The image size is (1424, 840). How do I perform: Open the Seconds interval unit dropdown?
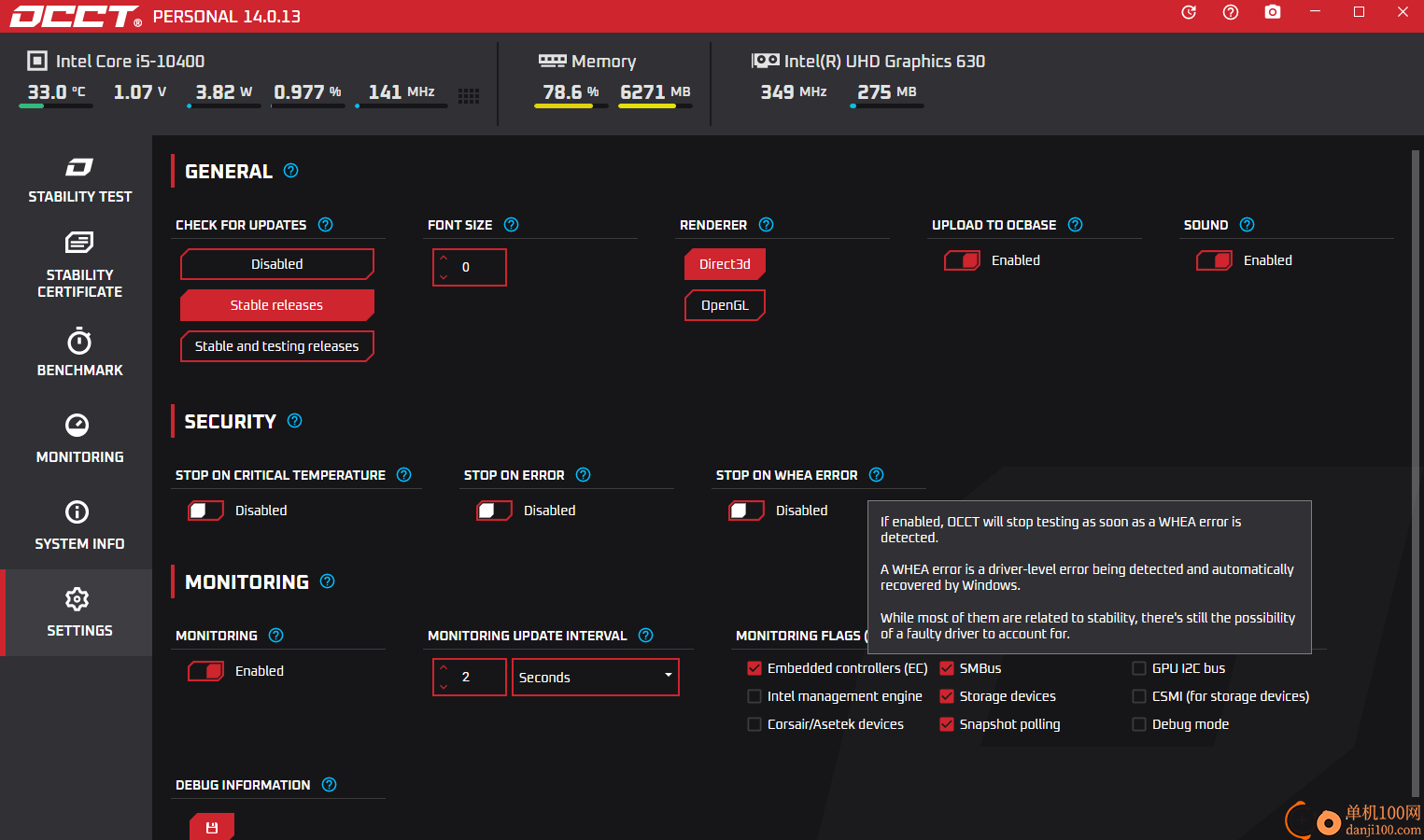tap(595, 678)
